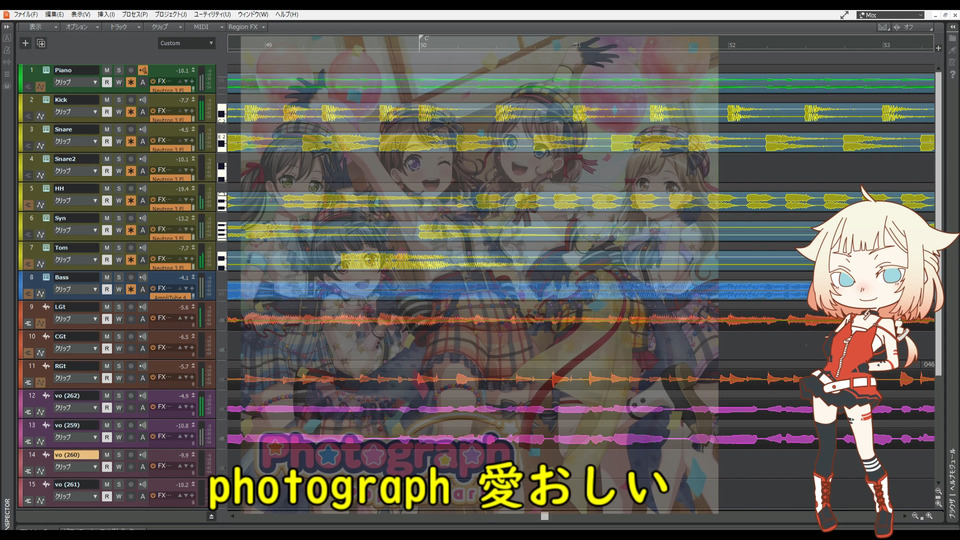Solo the LGt track

pos(119,307)
